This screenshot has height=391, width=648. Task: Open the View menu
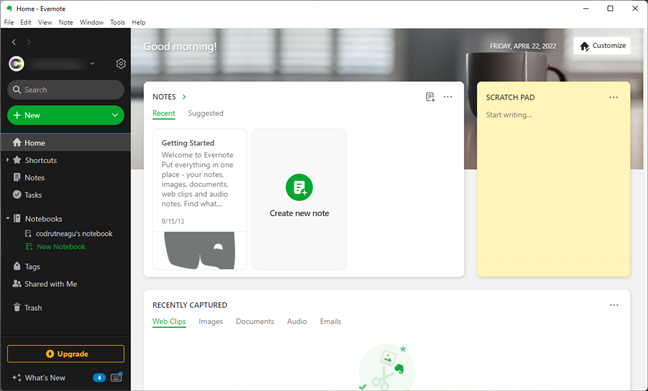45,22
